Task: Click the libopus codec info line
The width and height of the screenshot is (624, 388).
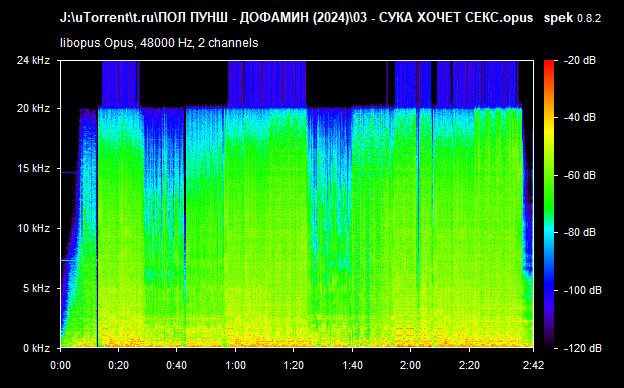Action: [x=159, y=43]
